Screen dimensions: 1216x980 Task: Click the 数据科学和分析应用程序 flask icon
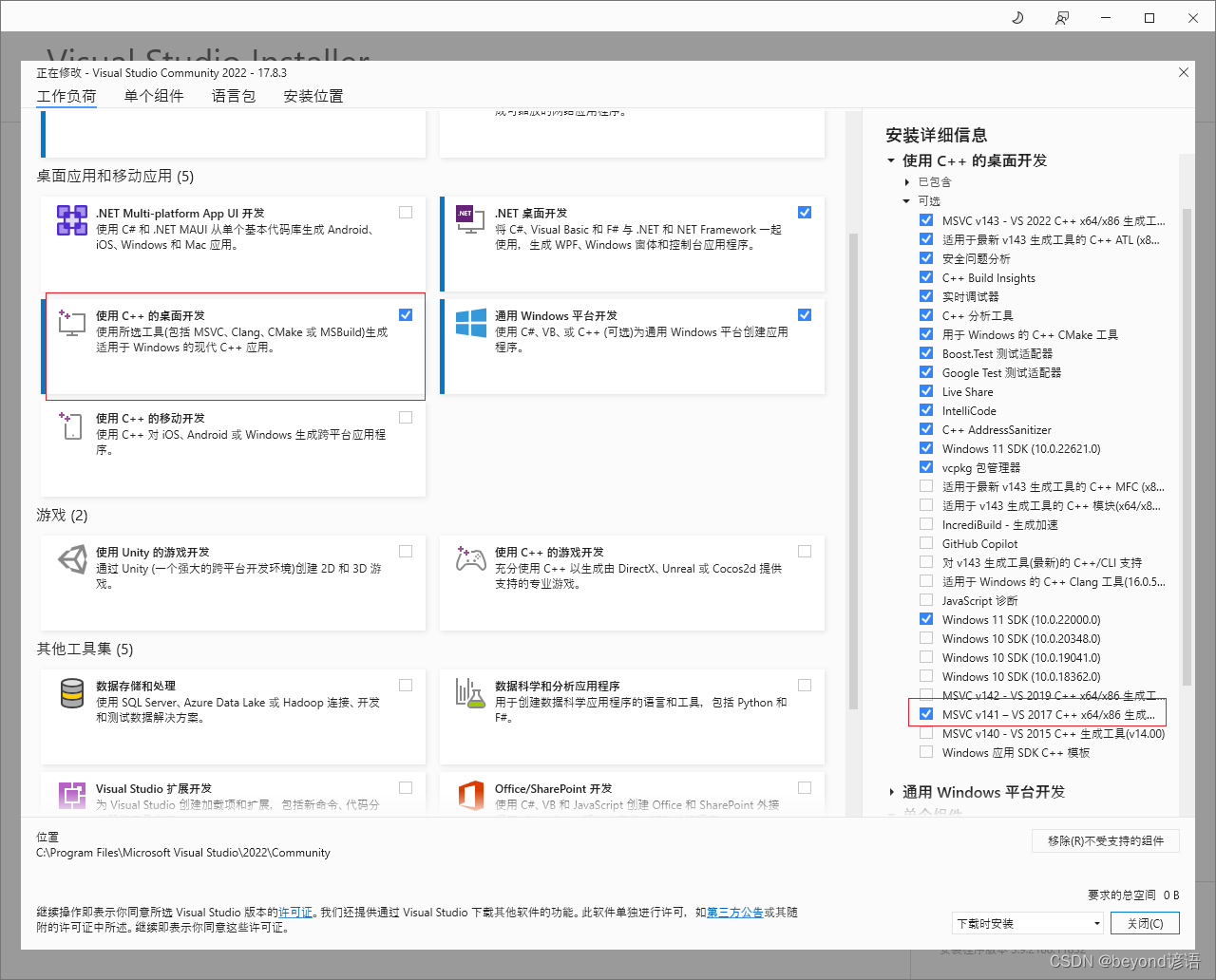(470, 692)
